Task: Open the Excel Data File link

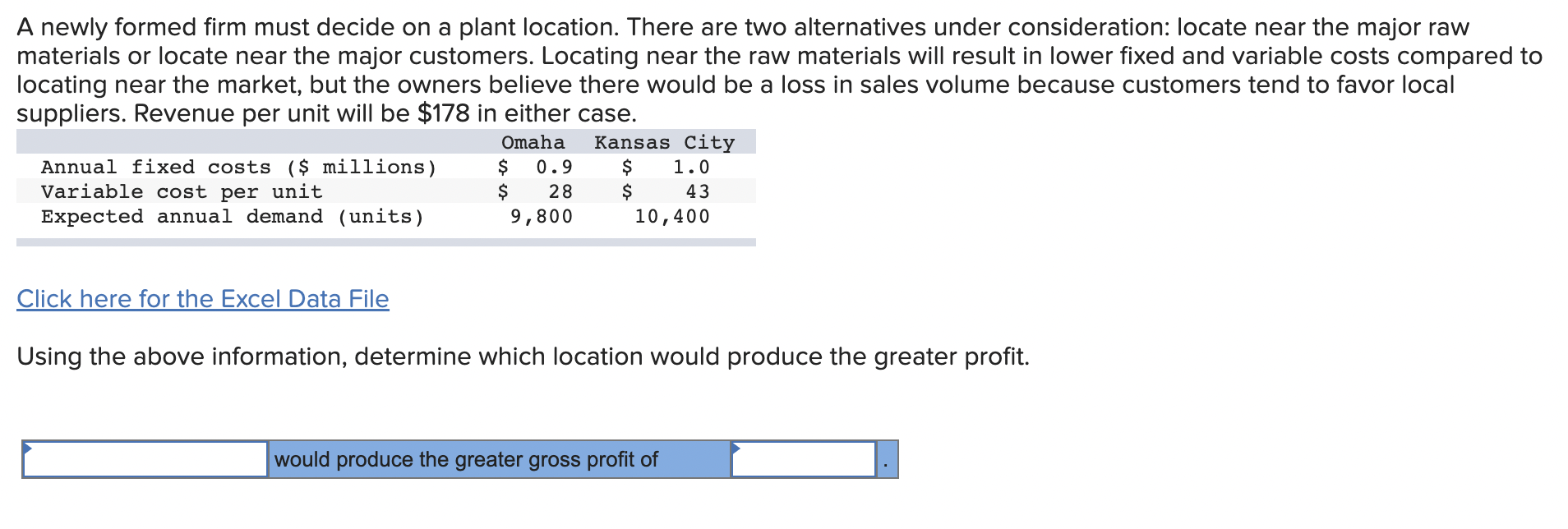Action: (202, 299)
